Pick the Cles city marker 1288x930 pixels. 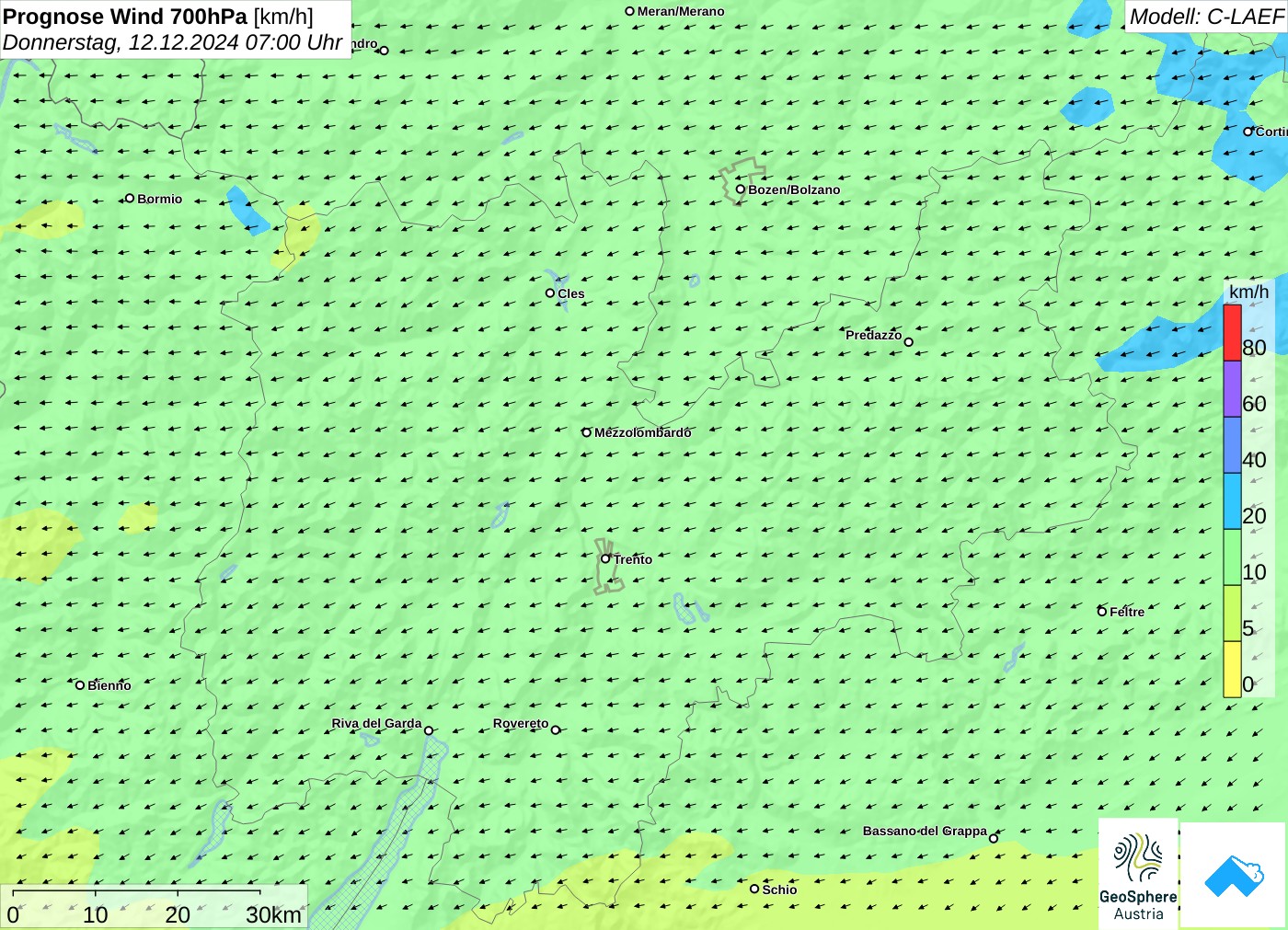(550, 293)
